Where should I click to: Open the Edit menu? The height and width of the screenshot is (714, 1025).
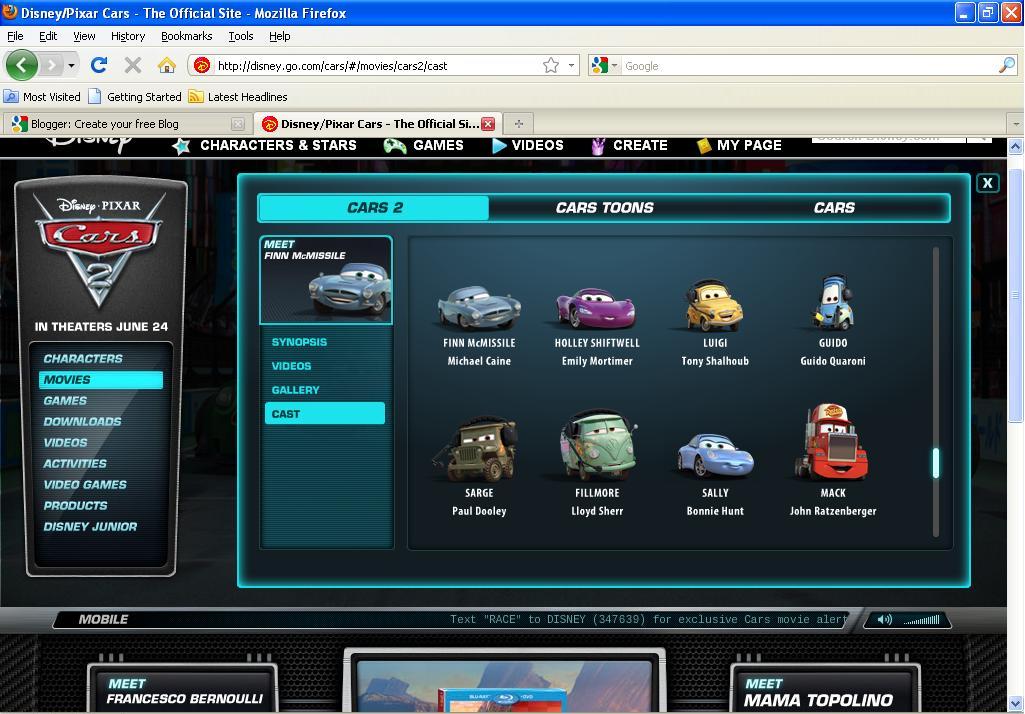click(x=48, y=36)
